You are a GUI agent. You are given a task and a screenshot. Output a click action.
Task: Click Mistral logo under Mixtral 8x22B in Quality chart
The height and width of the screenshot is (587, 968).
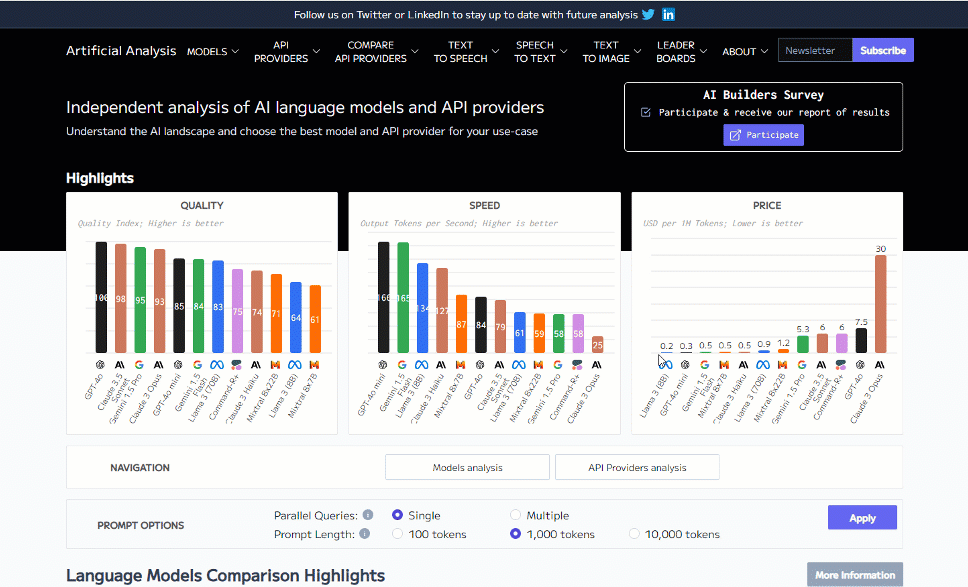click(275, 365)
